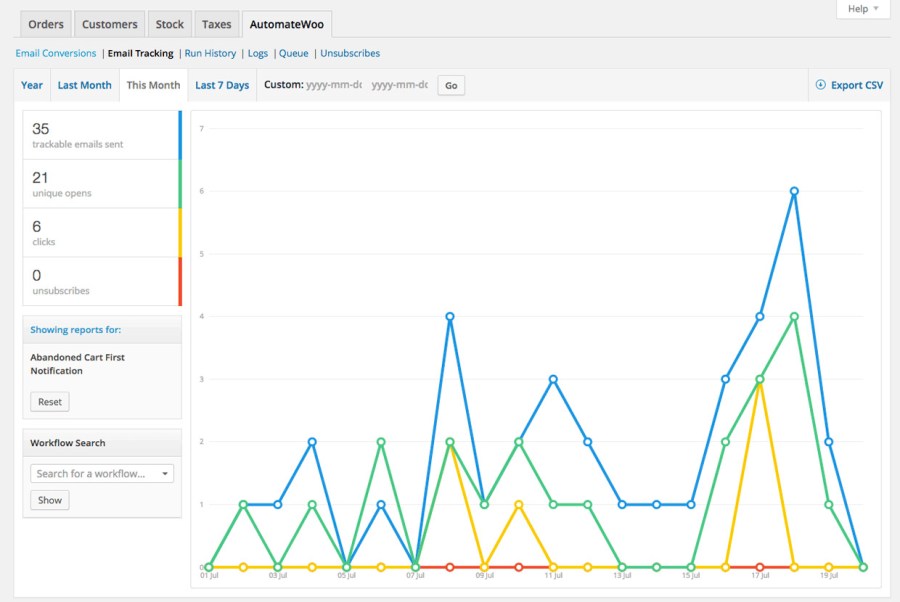View the Unsubscribes report

[x=350, y=53]
